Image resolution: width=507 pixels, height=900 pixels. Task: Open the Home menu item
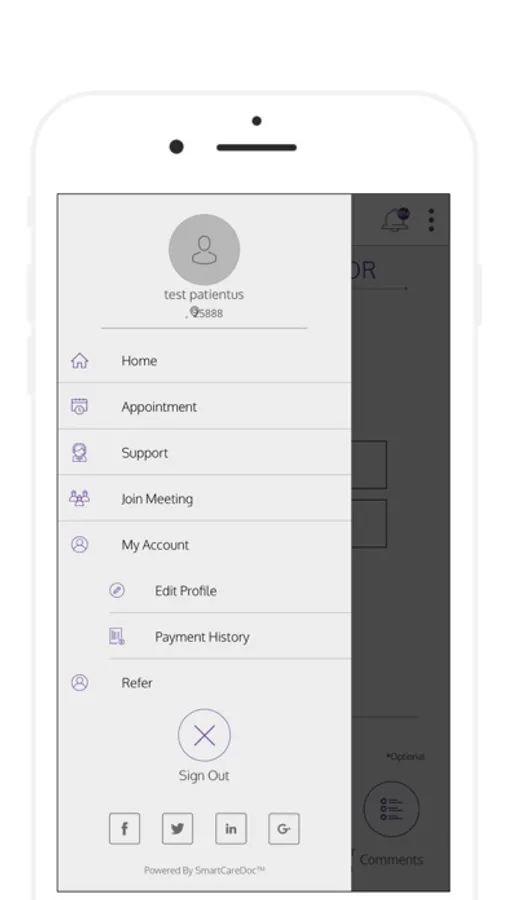(x=204, y=360)
